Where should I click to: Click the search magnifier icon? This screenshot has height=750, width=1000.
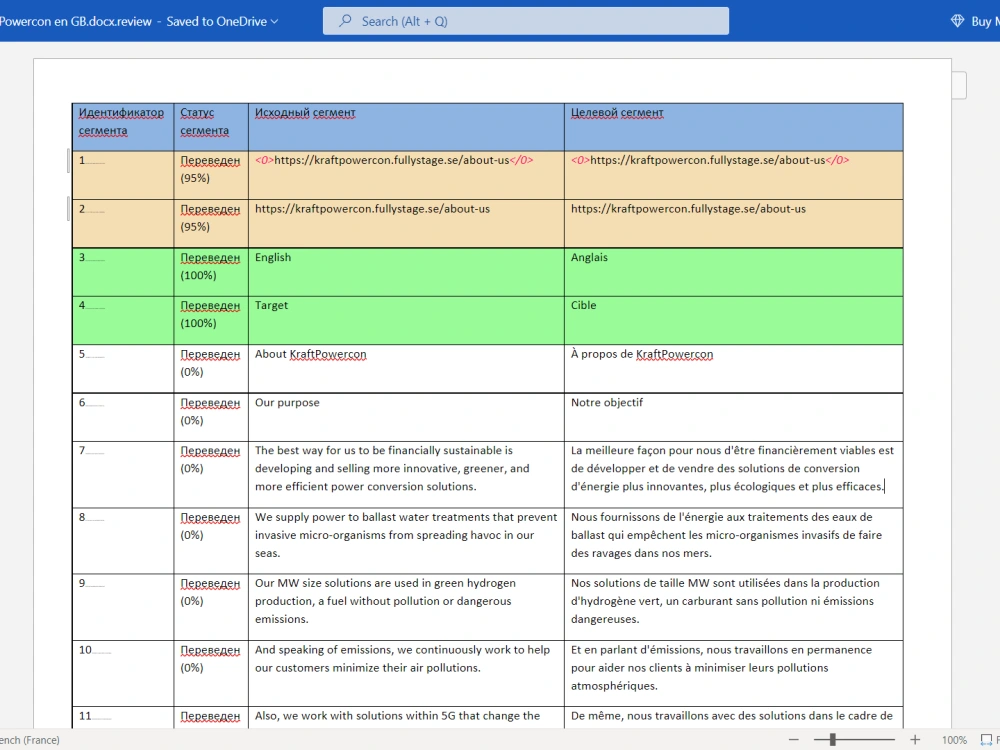pyautogui.click(x=345, y=21)
